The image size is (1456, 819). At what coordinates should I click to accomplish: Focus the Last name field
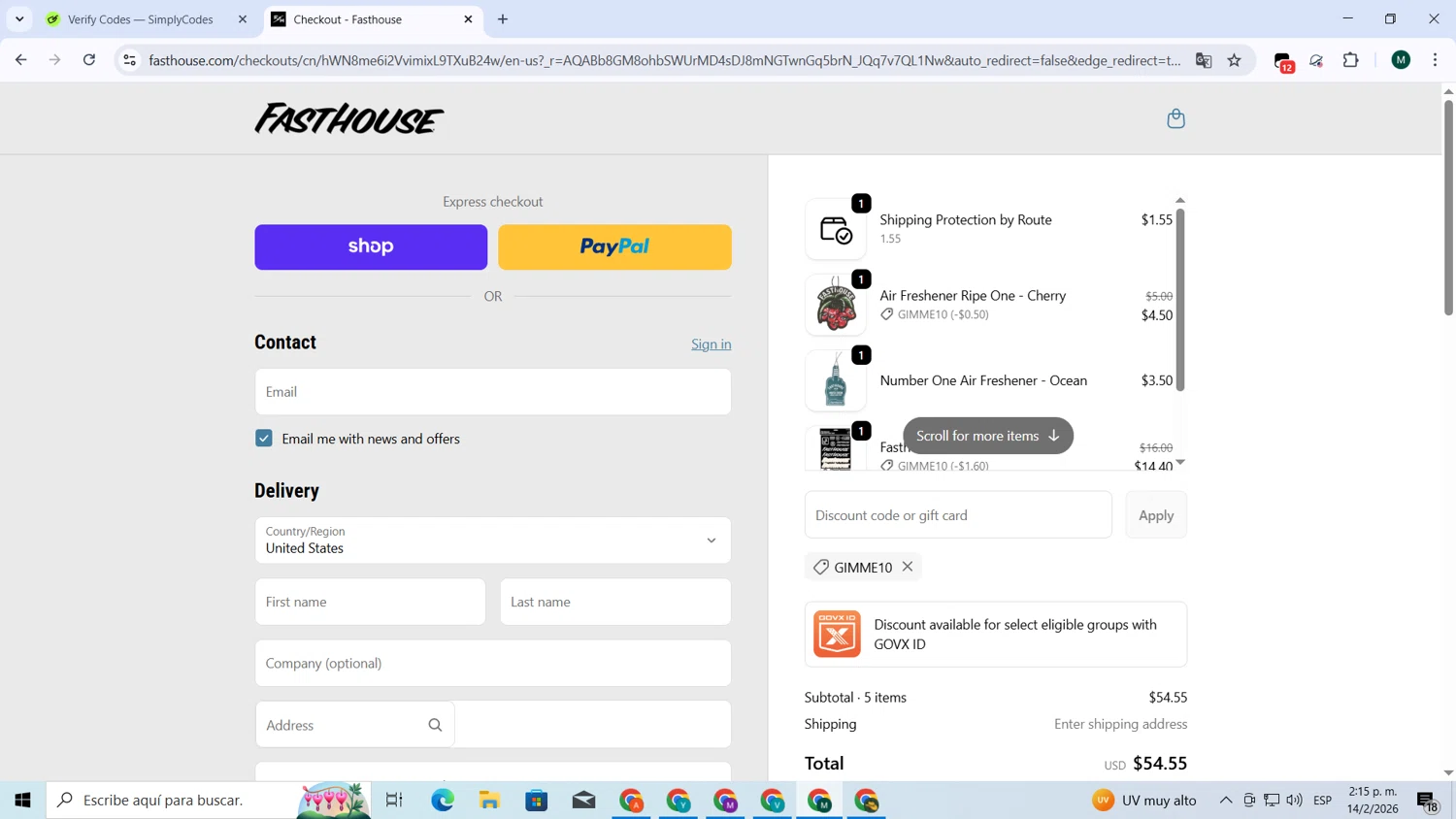pyautogui.click(x=615, y=602)
